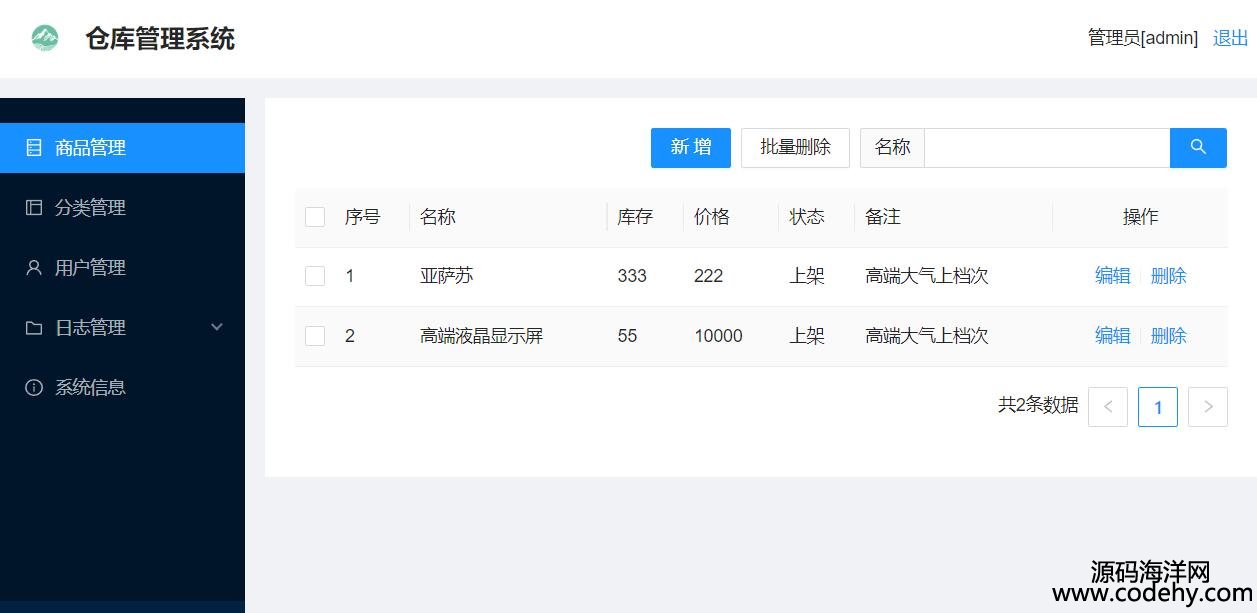
Task: Select page 1 in pagination
Action: click(1158, 407)
